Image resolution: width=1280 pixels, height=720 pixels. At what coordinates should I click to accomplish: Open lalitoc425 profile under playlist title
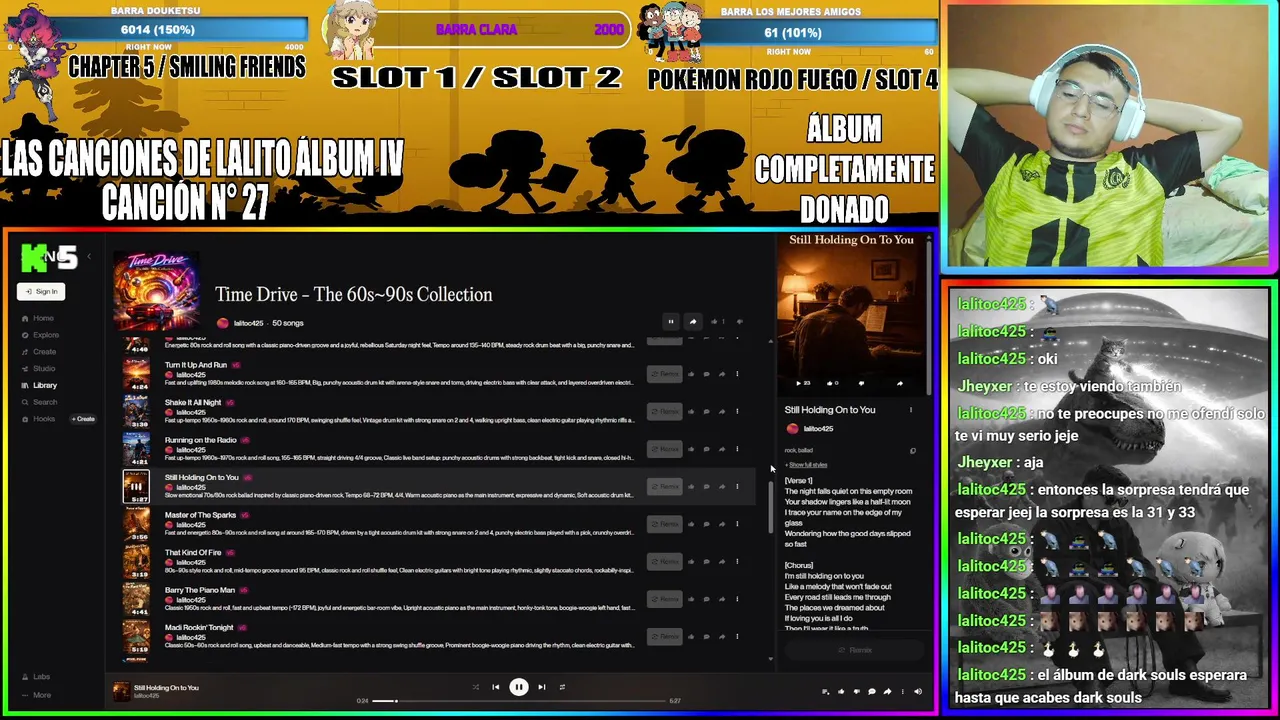click(241, 323)
